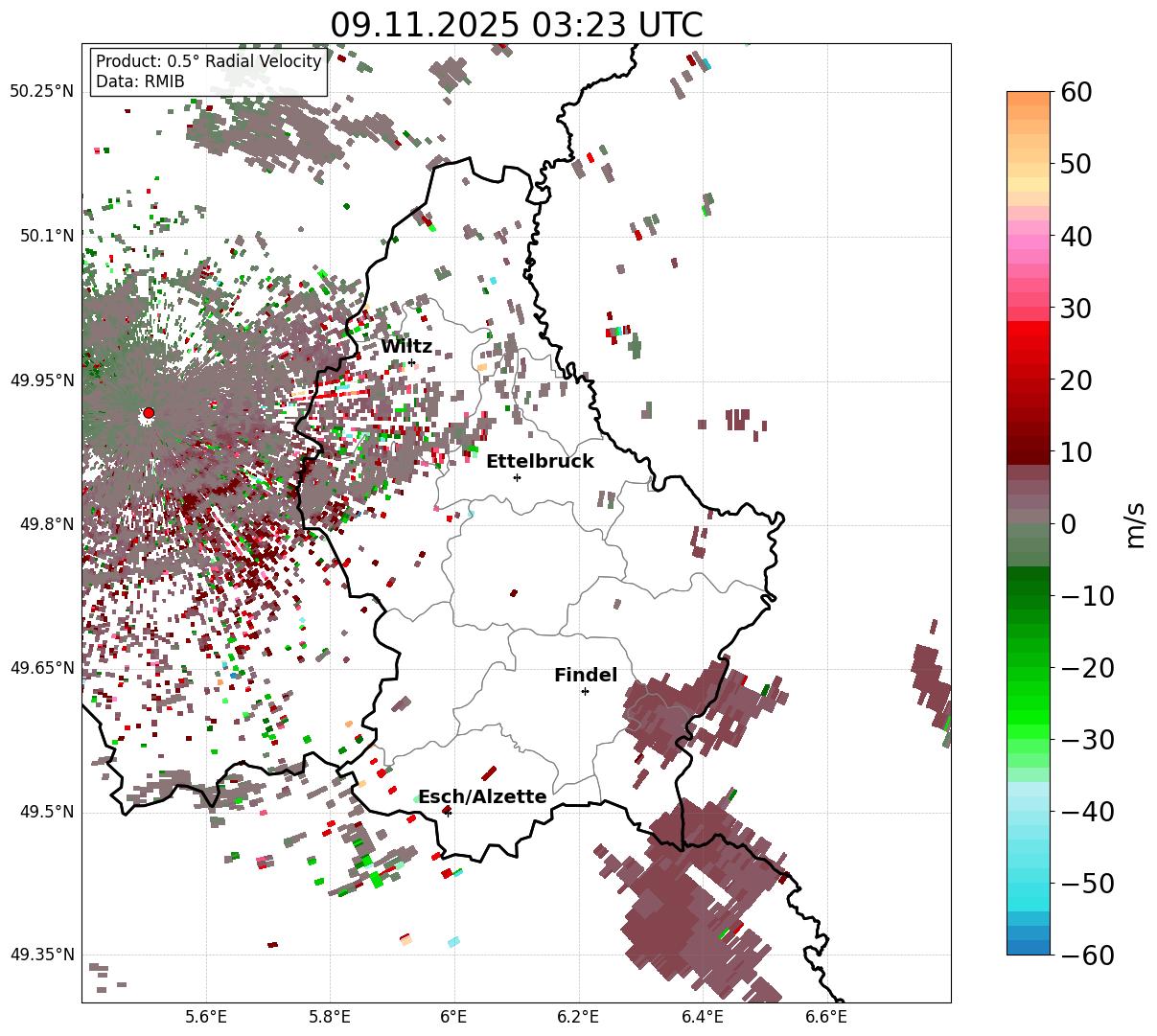The width and height of the screenshot is (1157, 1036).
Task: Click the 6.2°E longitude tick label
Action: (579, 1017)
